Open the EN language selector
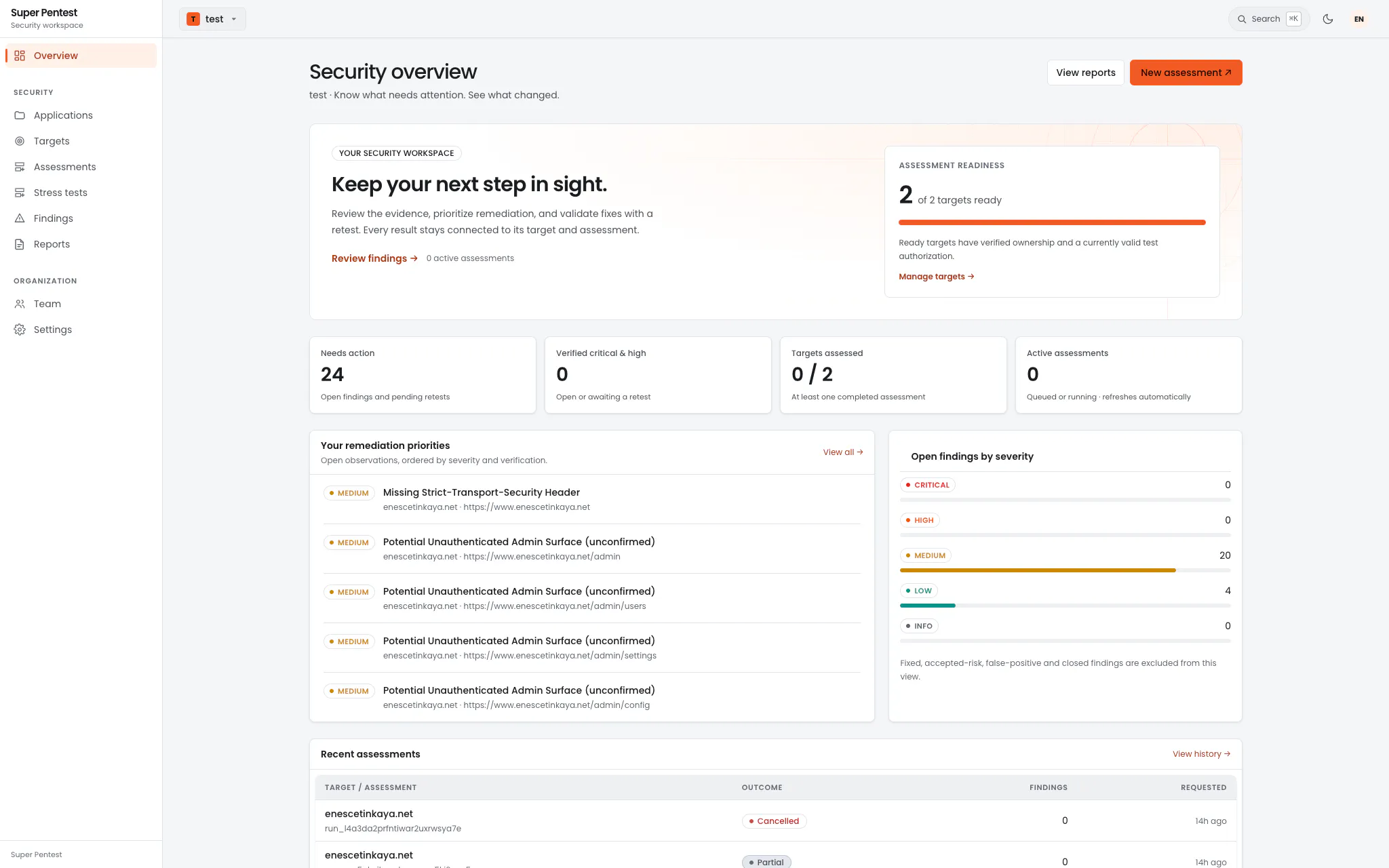This screenshot has width=1389, height=868. (x=1359, y=19)
